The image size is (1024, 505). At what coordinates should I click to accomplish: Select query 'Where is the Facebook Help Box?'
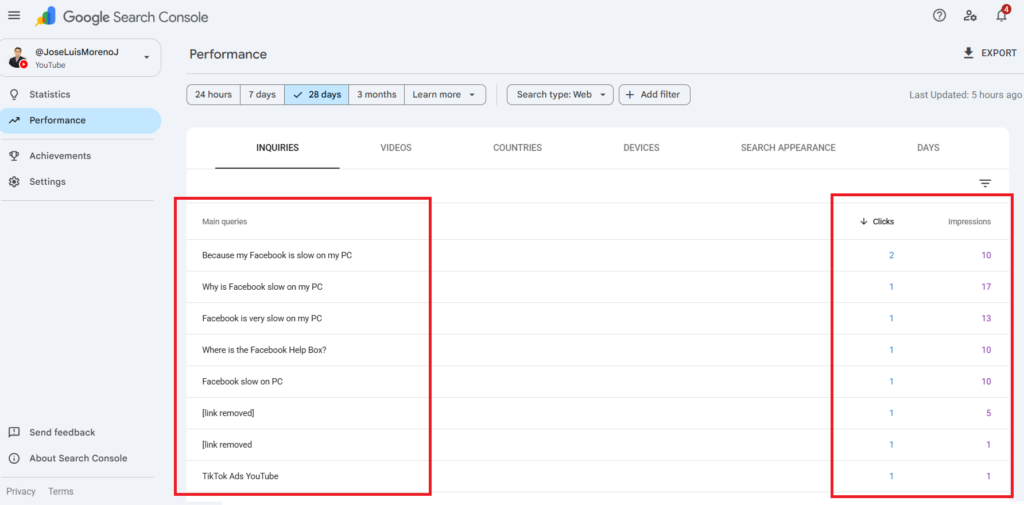pos(264,350)
